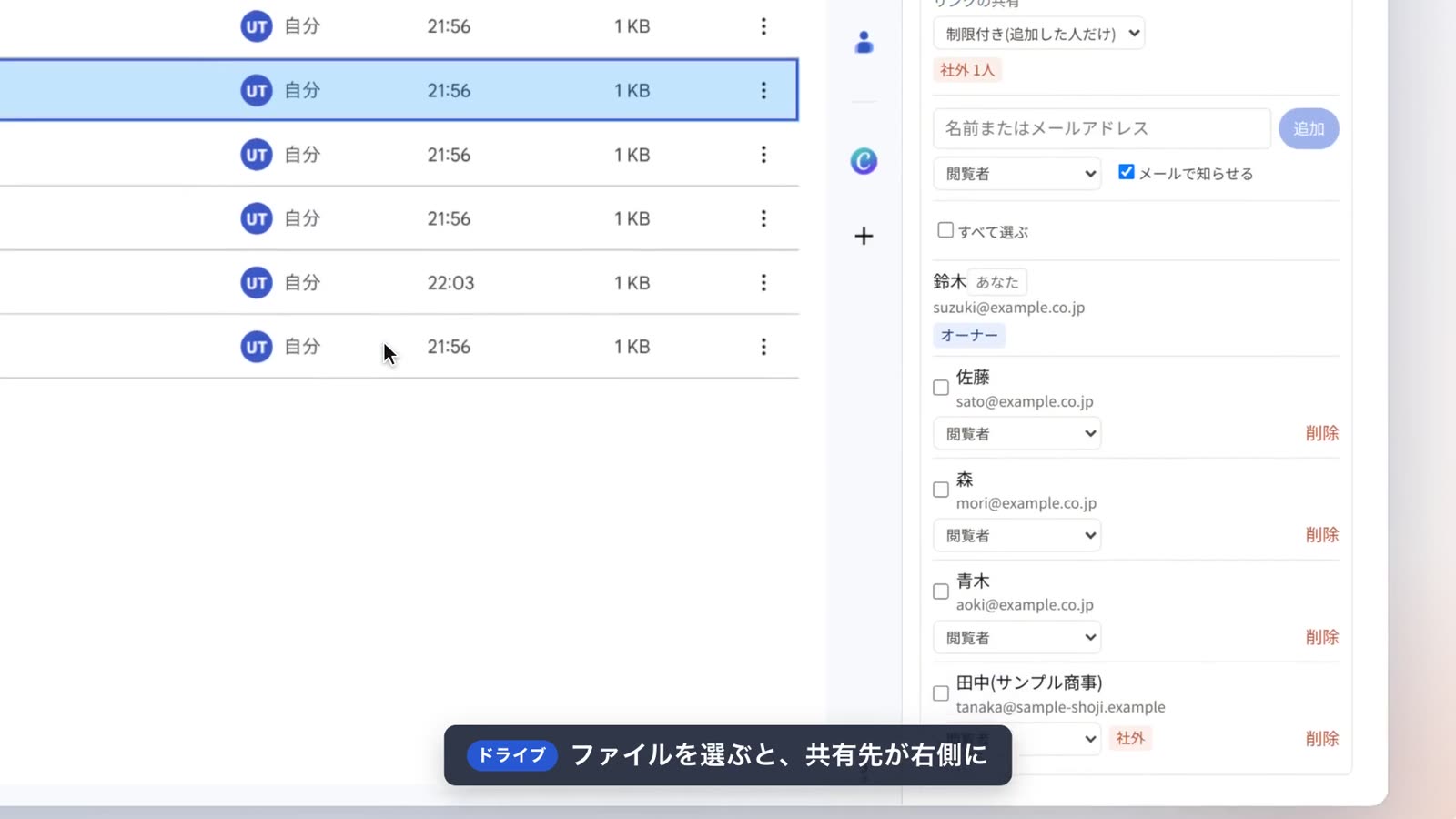Click the 22:03 modified time cell
1456x819 pixels.
click(450, 283)
